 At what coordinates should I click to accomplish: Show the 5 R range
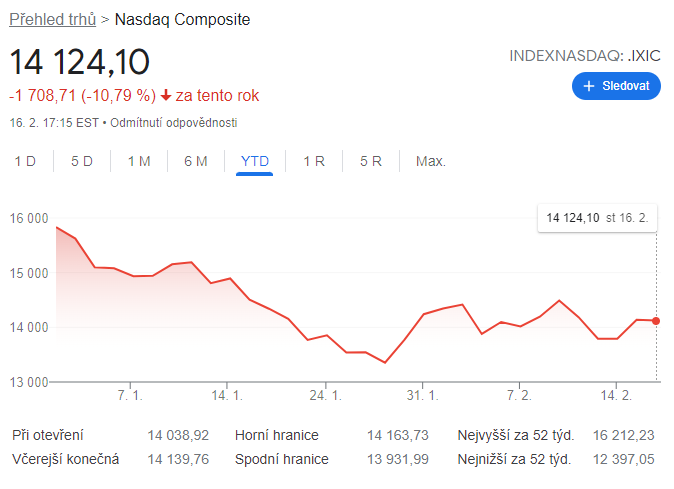click(371, 161)
